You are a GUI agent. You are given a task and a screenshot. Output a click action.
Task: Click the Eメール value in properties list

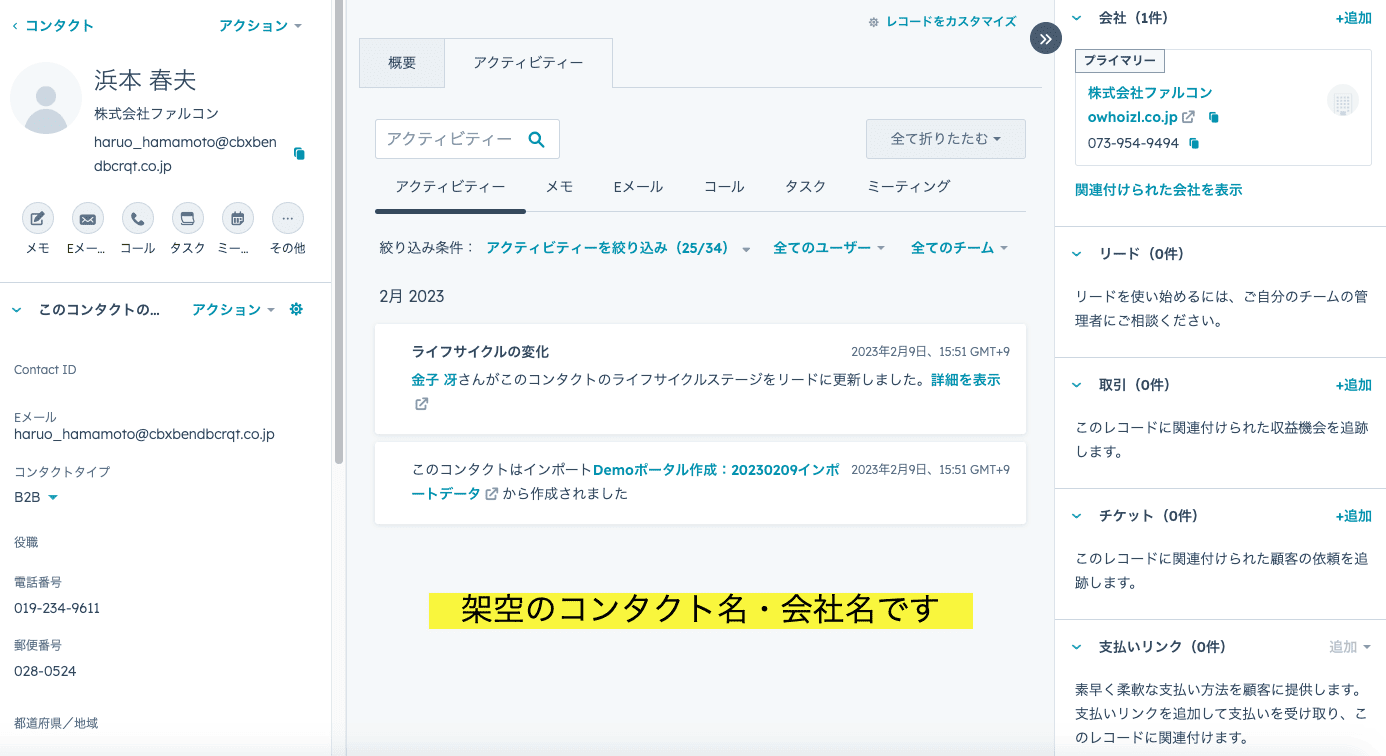(144, 434)
